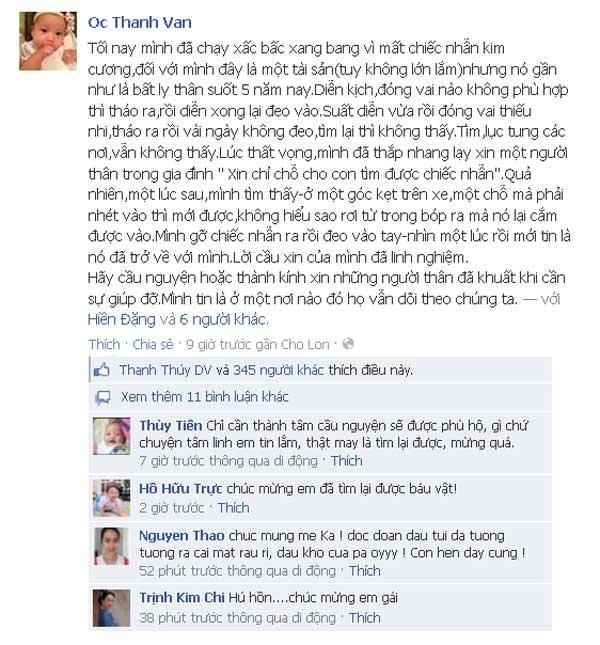600x645 pixels.
Task: Open Nguyen Thao's avatar thumbnail
Action: coord(111,546)
